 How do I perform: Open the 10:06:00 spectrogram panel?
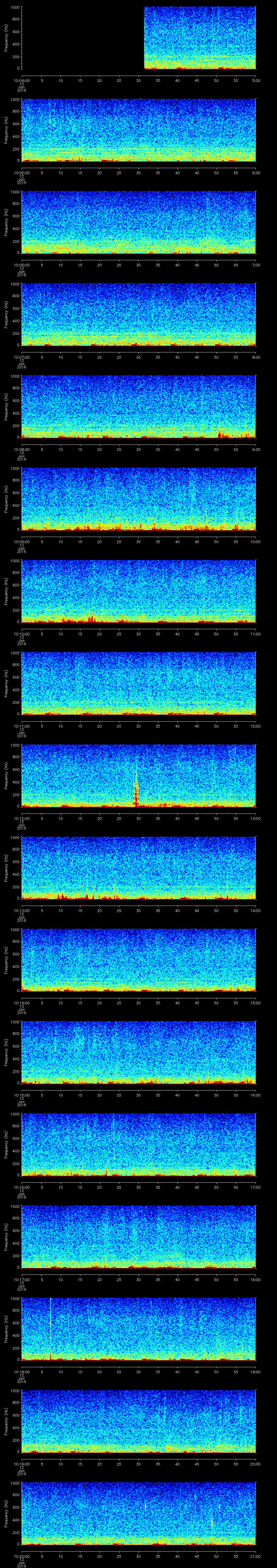pyautogui.click(x=139, y=222)
